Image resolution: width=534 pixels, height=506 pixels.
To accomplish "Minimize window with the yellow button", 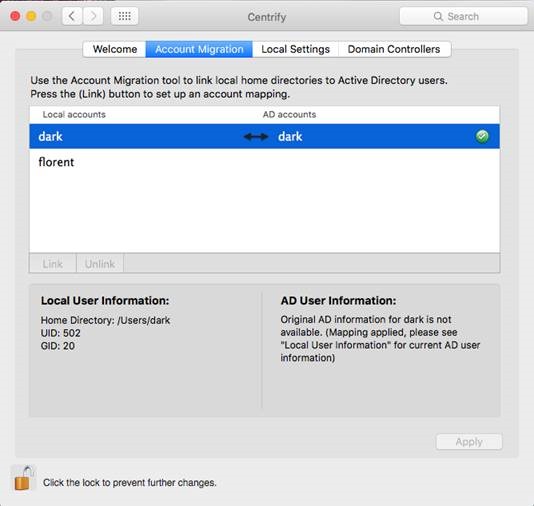I will pos(31,16).
